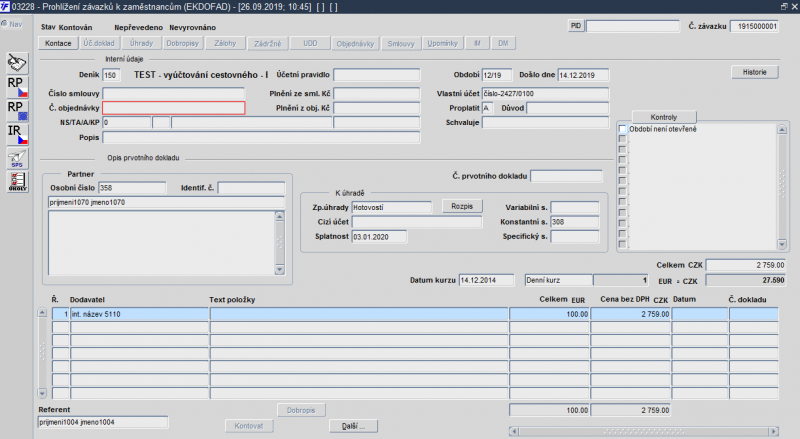
Task: Open the RP Czech flag icon
Action: pyautogui.click(x=17, y=87)
